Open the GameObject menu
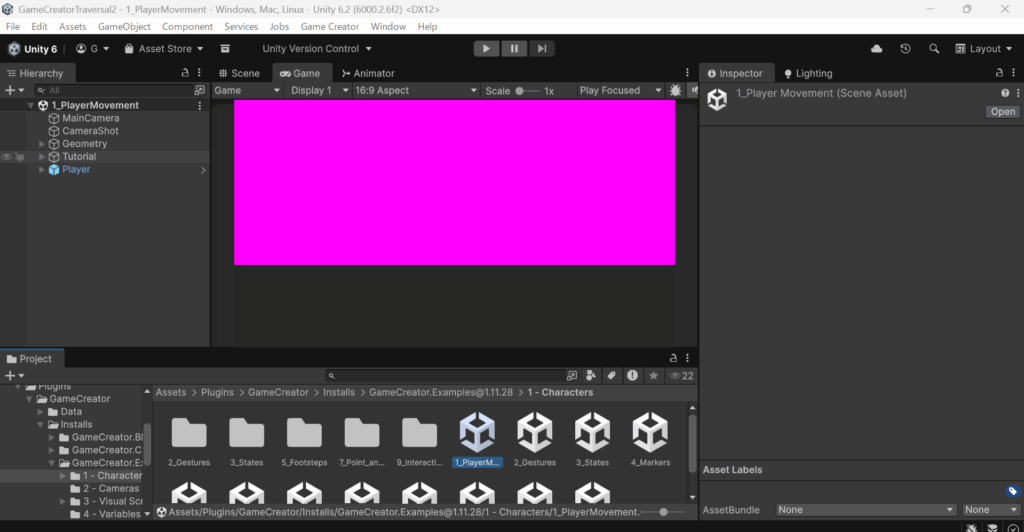This screenshot has height=532, width=1024. 124,26
